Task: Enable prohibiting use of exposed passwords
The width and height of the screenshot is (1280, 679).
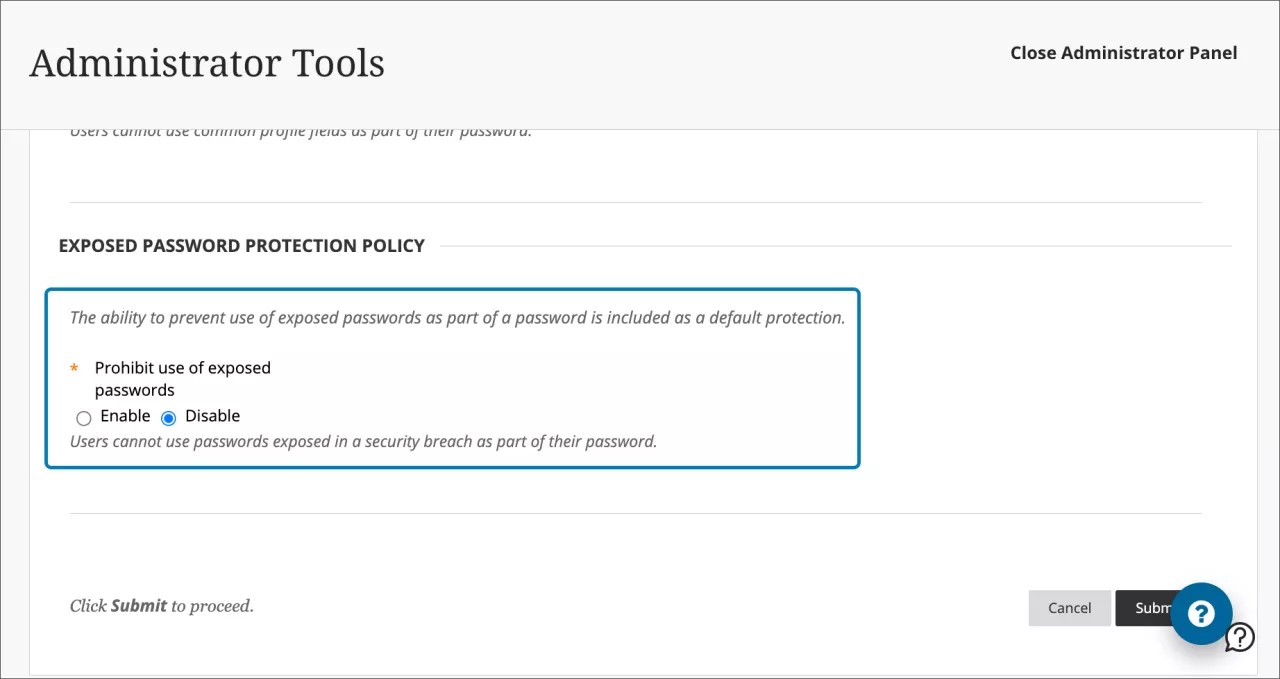Action: (x=84, y=417)
